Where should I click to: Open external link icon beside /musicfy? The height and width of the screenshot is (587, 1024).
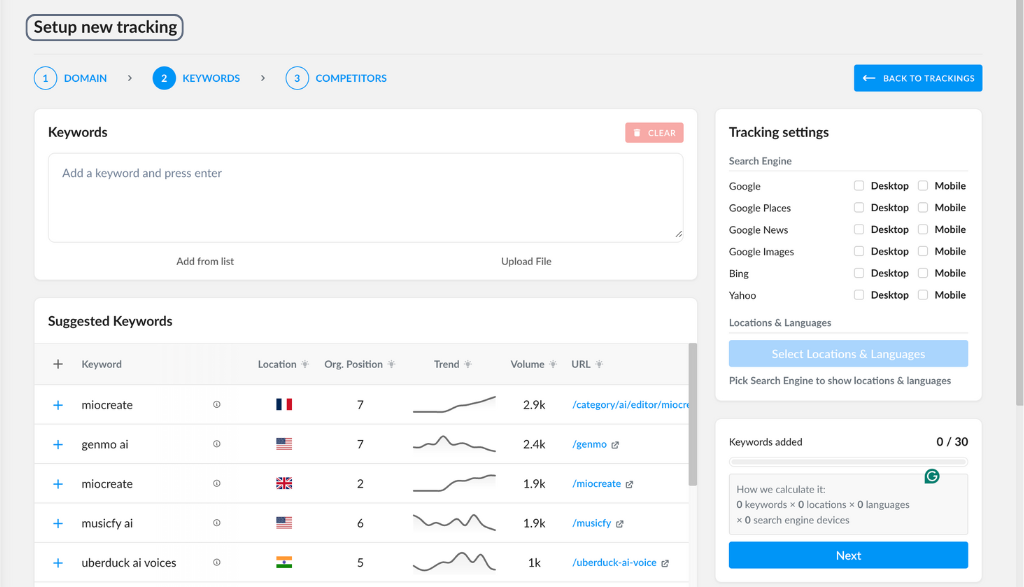[620, 524]
